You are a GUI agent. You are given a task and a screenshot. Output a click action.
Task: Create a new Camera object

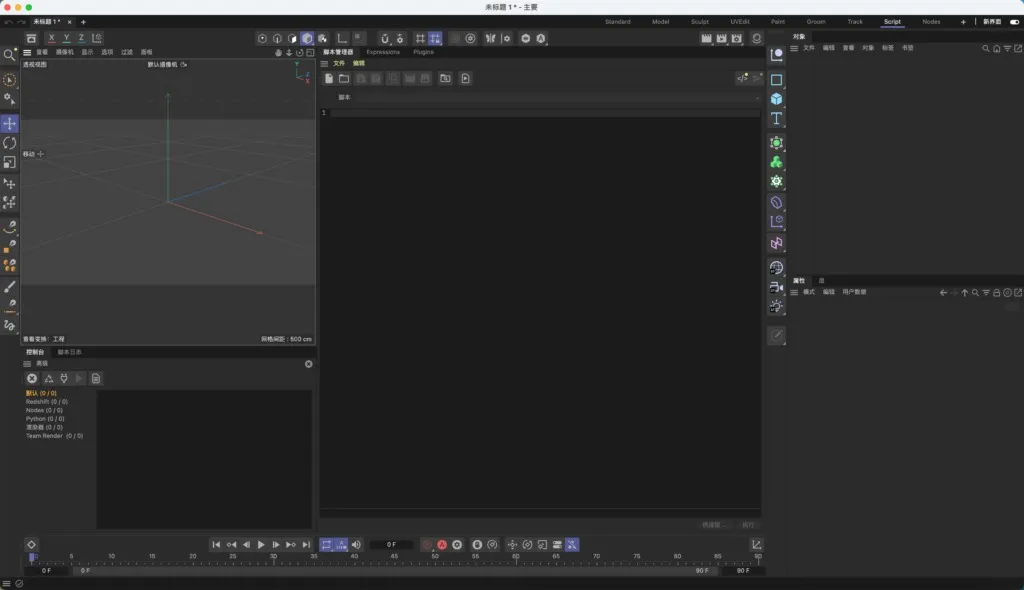[776, 286]
